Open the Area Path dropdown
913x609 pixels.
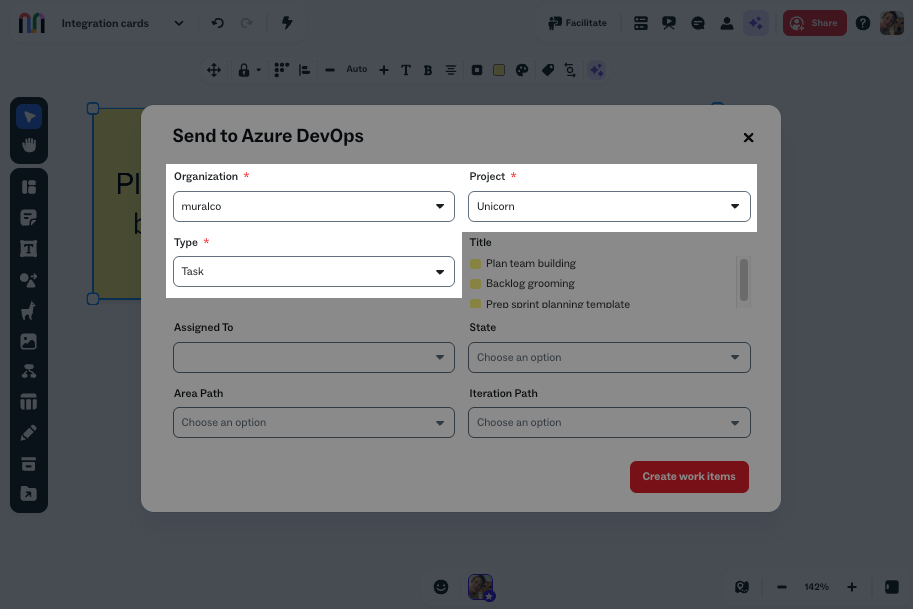tap(314, 423)
